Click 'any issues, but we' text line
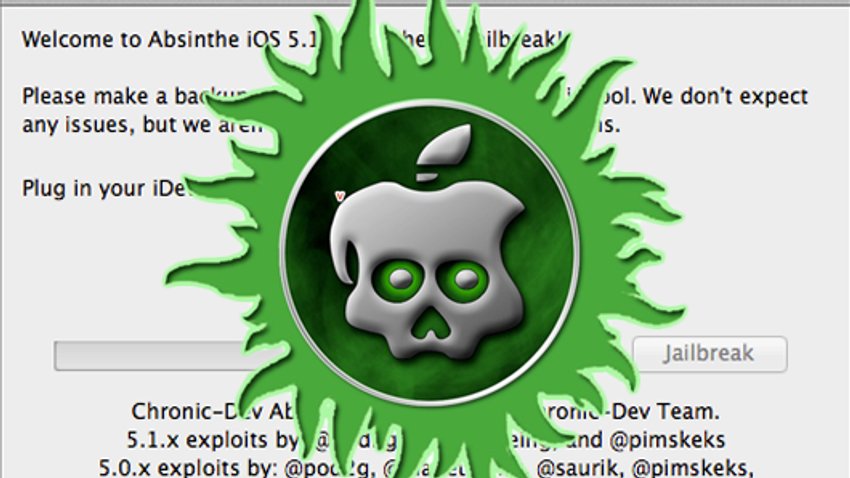Image resolution: width=850 pixels, height=478 pixels. click(x=118, y=125)
